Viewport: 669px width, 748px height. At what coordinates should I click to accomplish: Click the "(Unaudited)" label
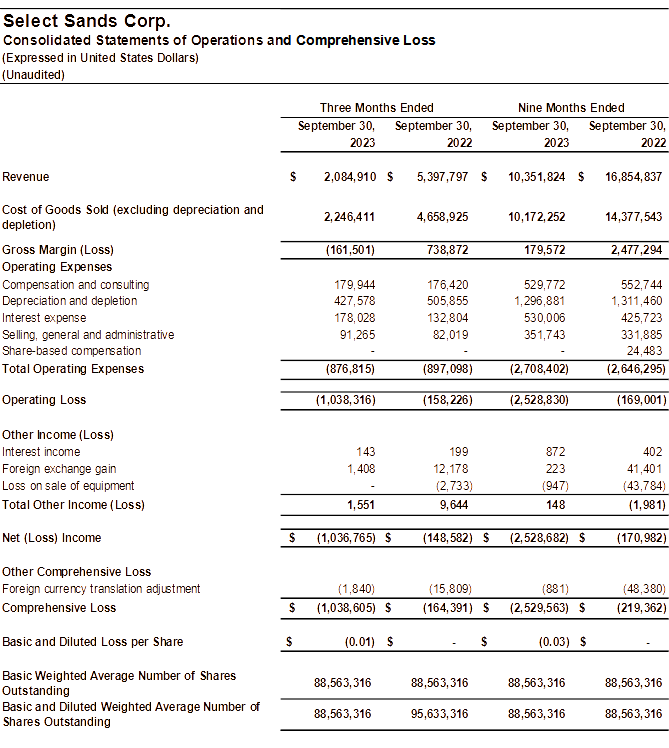pos(33,75)
